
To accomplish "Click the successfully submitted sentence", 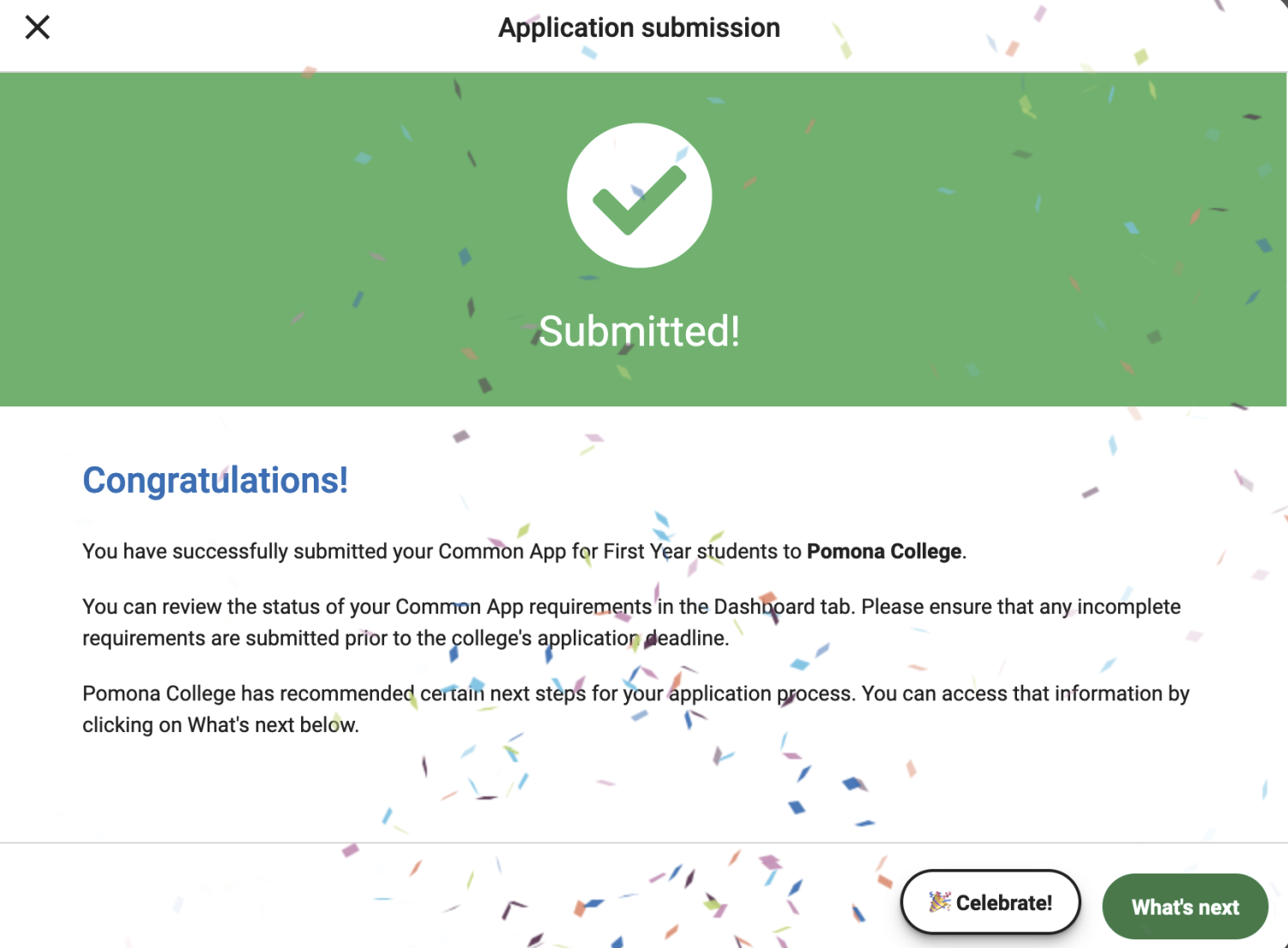I will pyautogui.click(x=525, y=551).
